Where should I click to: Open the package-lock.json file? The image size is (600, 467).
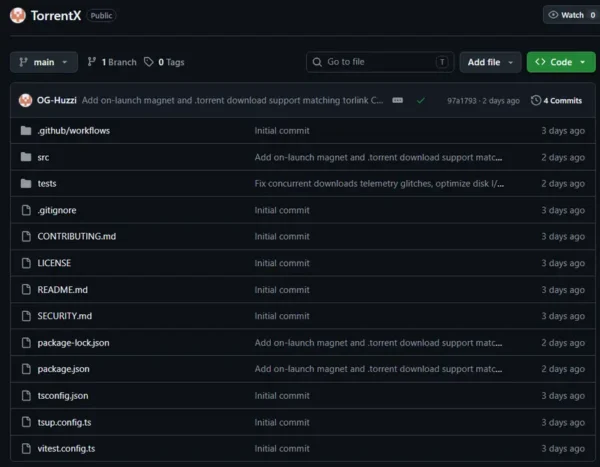(73, 343)
